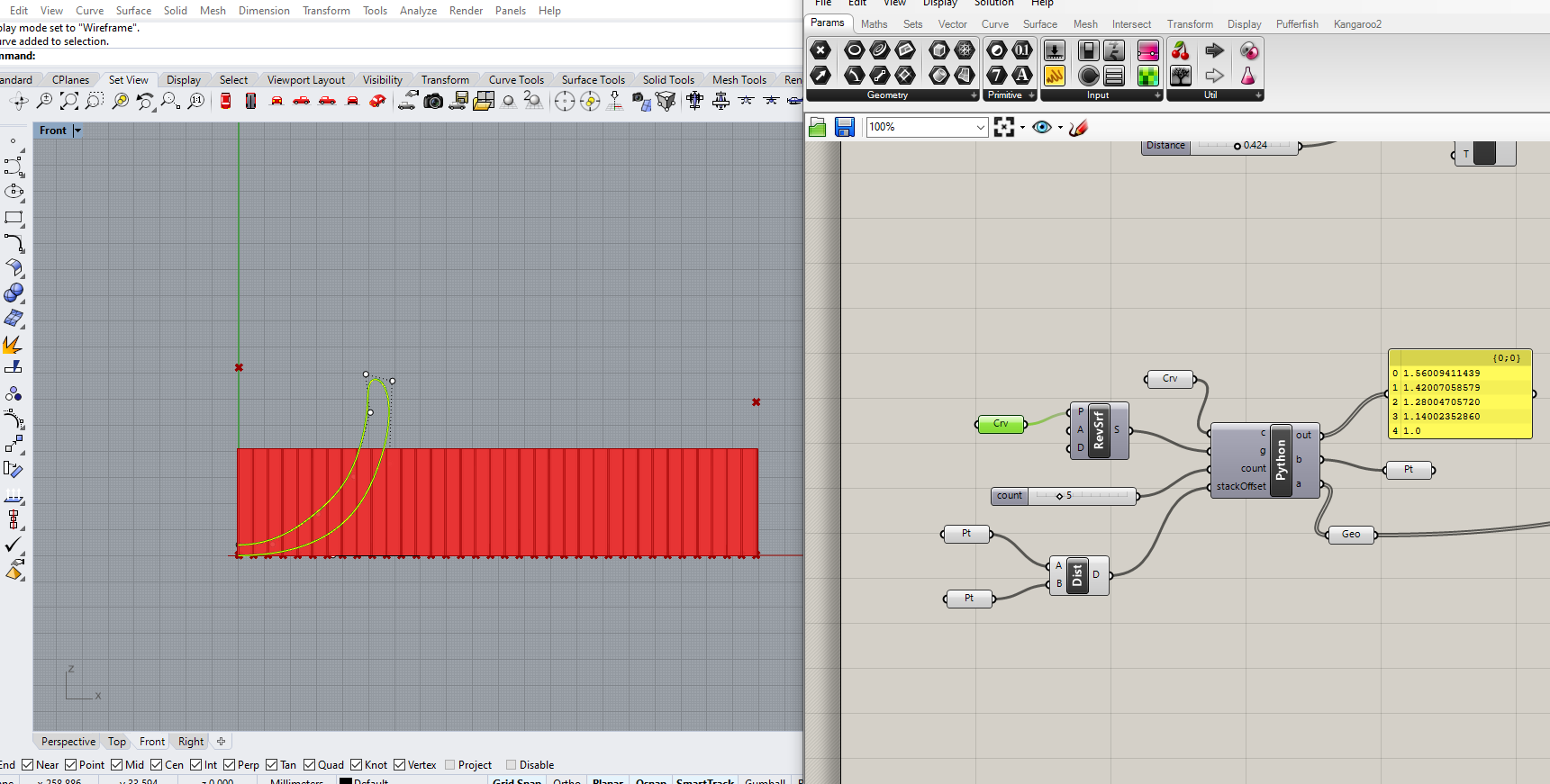This screenshot has height=784, width=1550.
Task: Add a new viewport tab button
Action: pyautogui.click(x=222, y=742)
